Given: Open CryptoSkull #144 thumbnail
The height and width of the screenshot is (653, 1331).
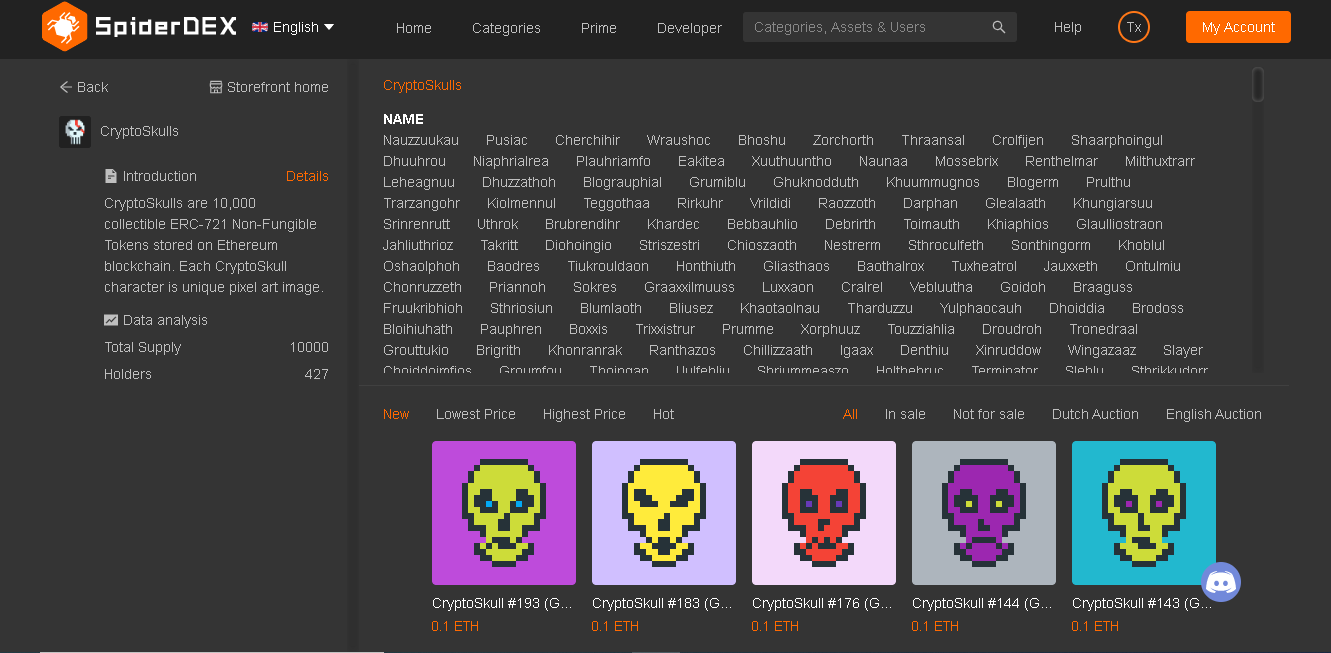Looking at the screenshot, I should (984, 513).
